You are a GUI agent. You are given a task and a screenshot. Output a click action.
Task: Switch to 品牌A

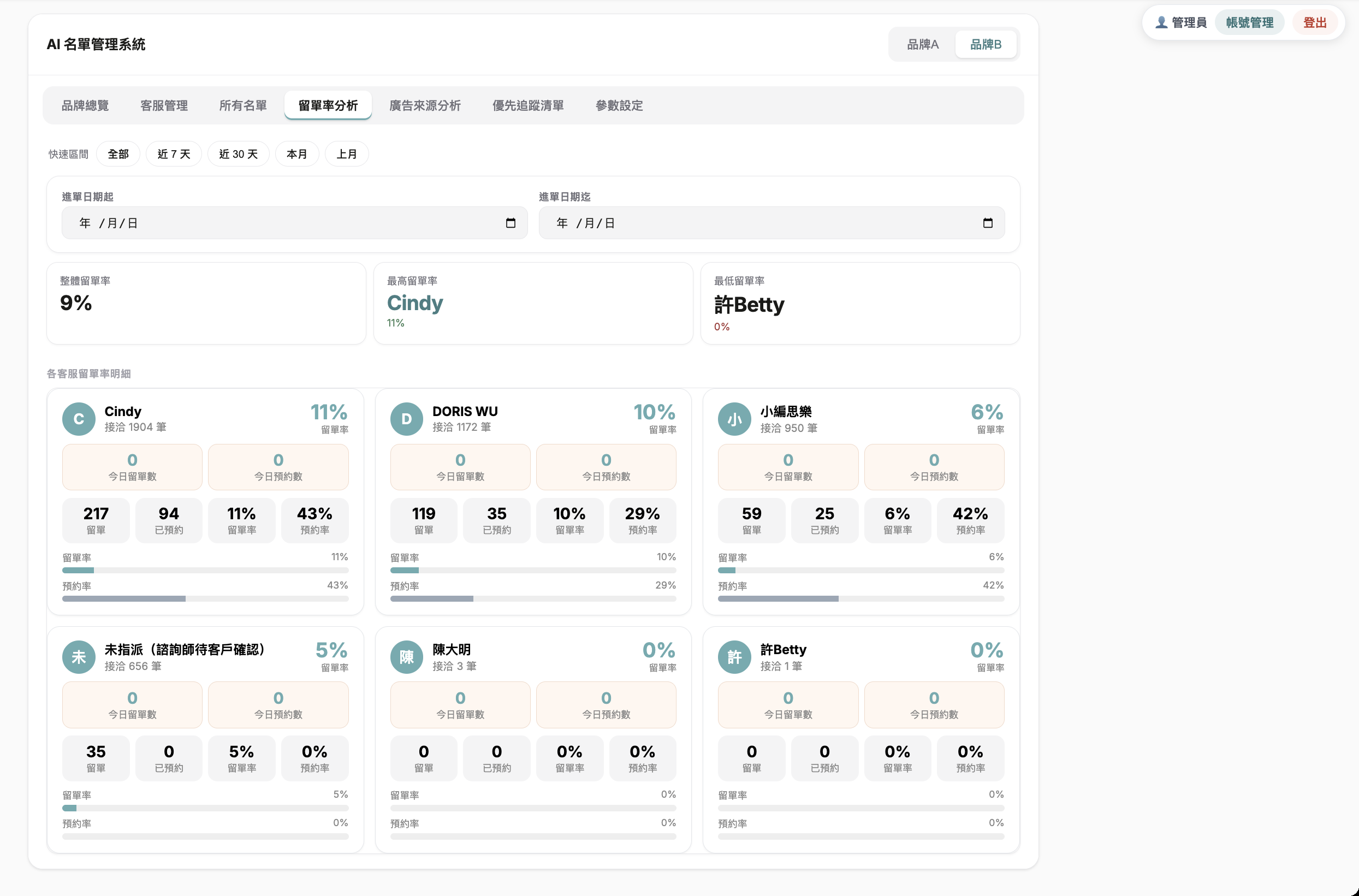click(923, 45)
